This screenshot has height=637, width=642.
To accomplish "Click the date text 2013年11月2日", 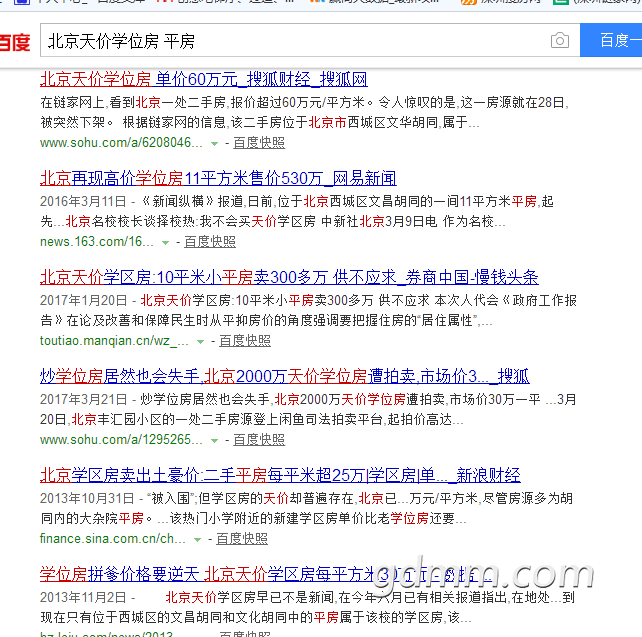I will tap(83, 598).
